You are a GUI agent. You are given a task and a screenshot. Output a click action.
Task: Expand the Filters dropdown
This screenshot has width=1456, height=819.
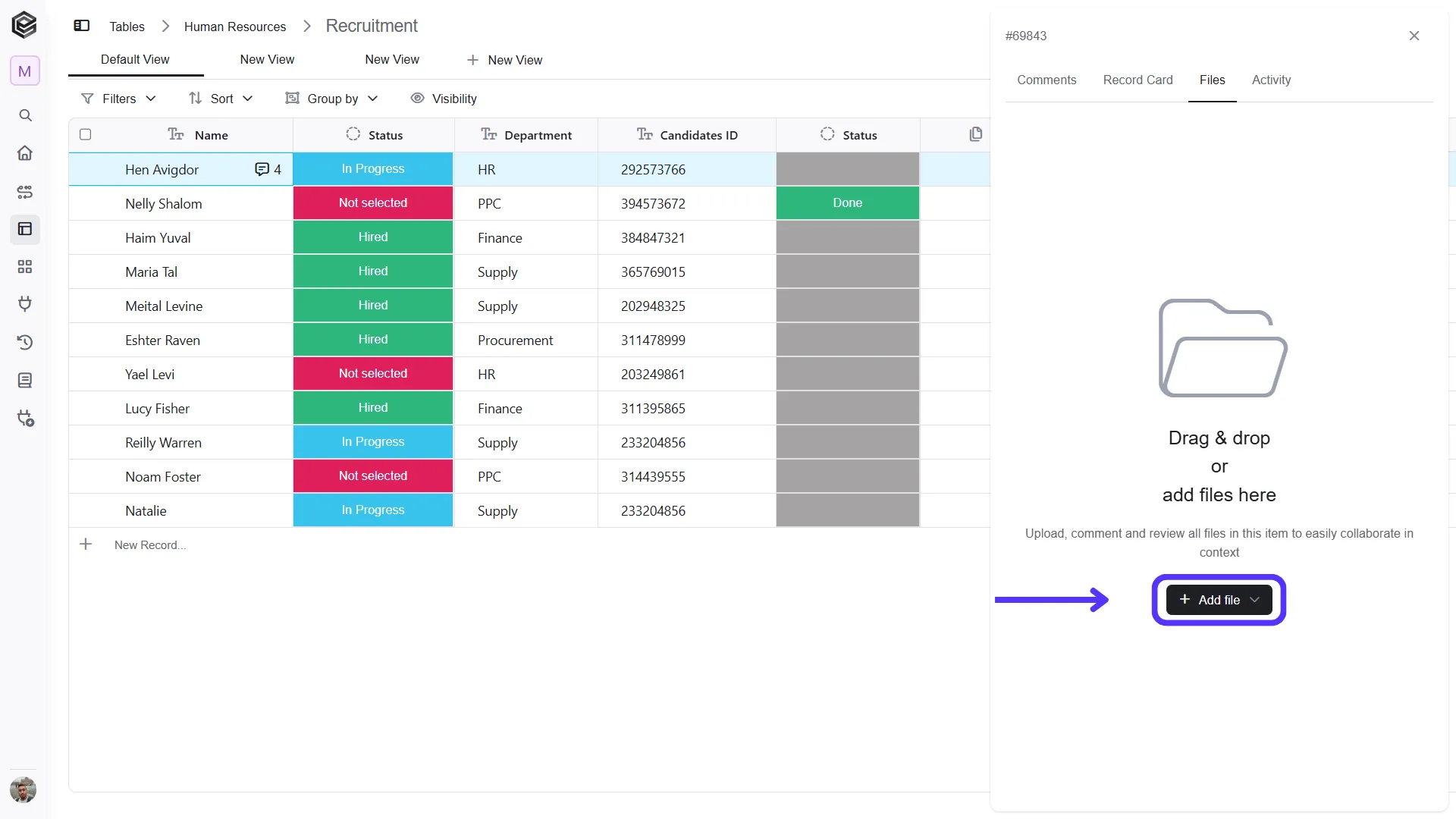[118, 99]
